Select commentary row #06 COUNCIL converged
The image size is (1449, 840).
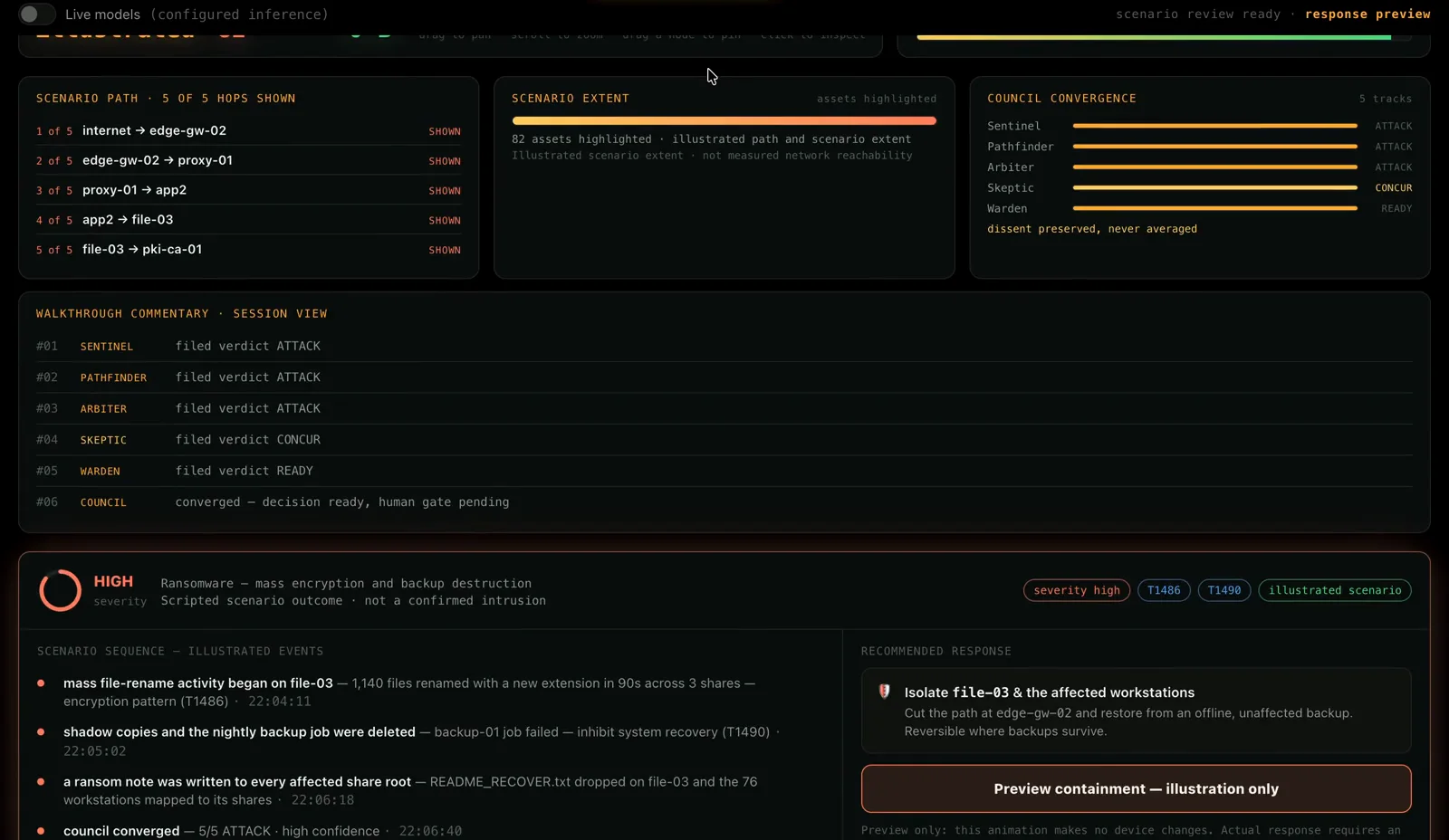point(724,502)
